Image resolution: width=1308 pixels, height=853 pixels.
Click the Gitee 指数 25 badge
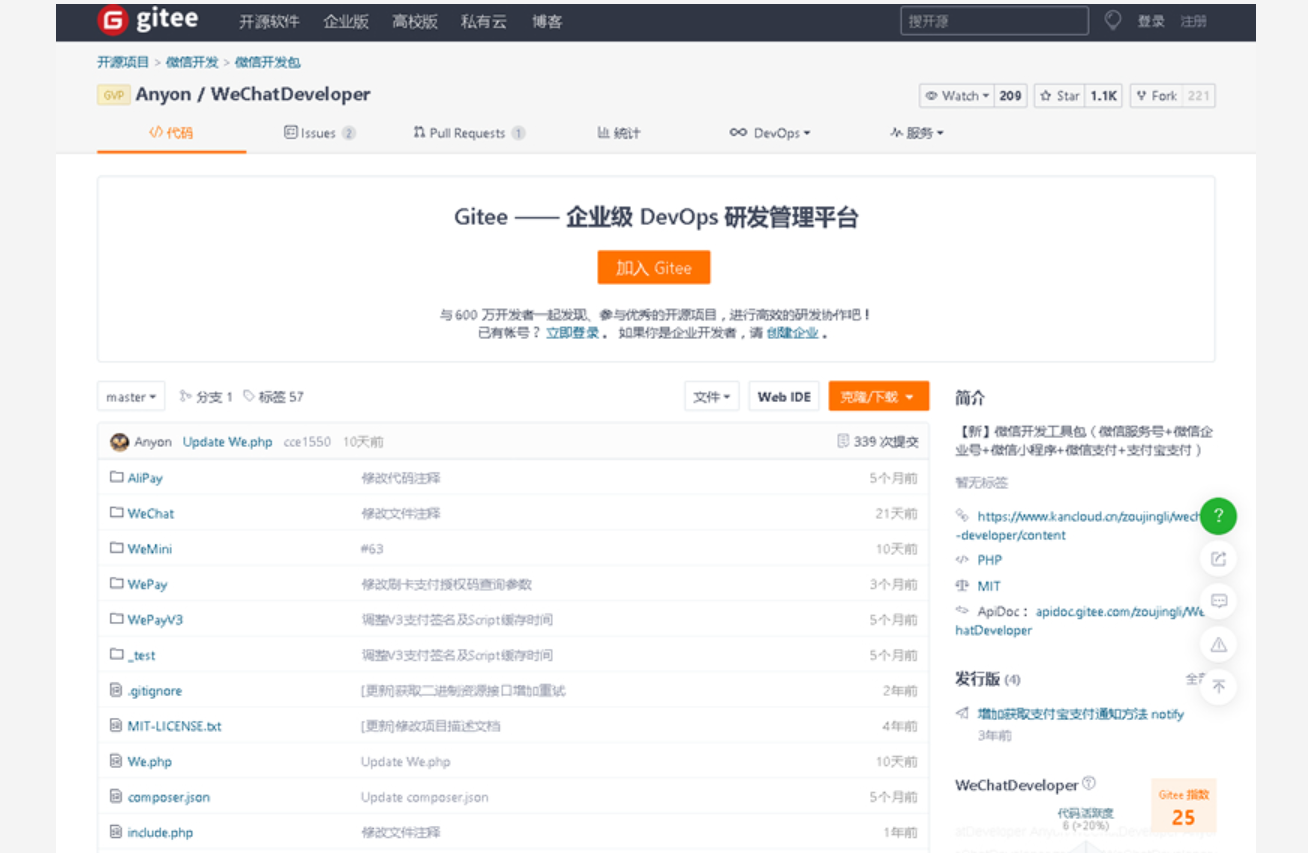click(1184, 806)
